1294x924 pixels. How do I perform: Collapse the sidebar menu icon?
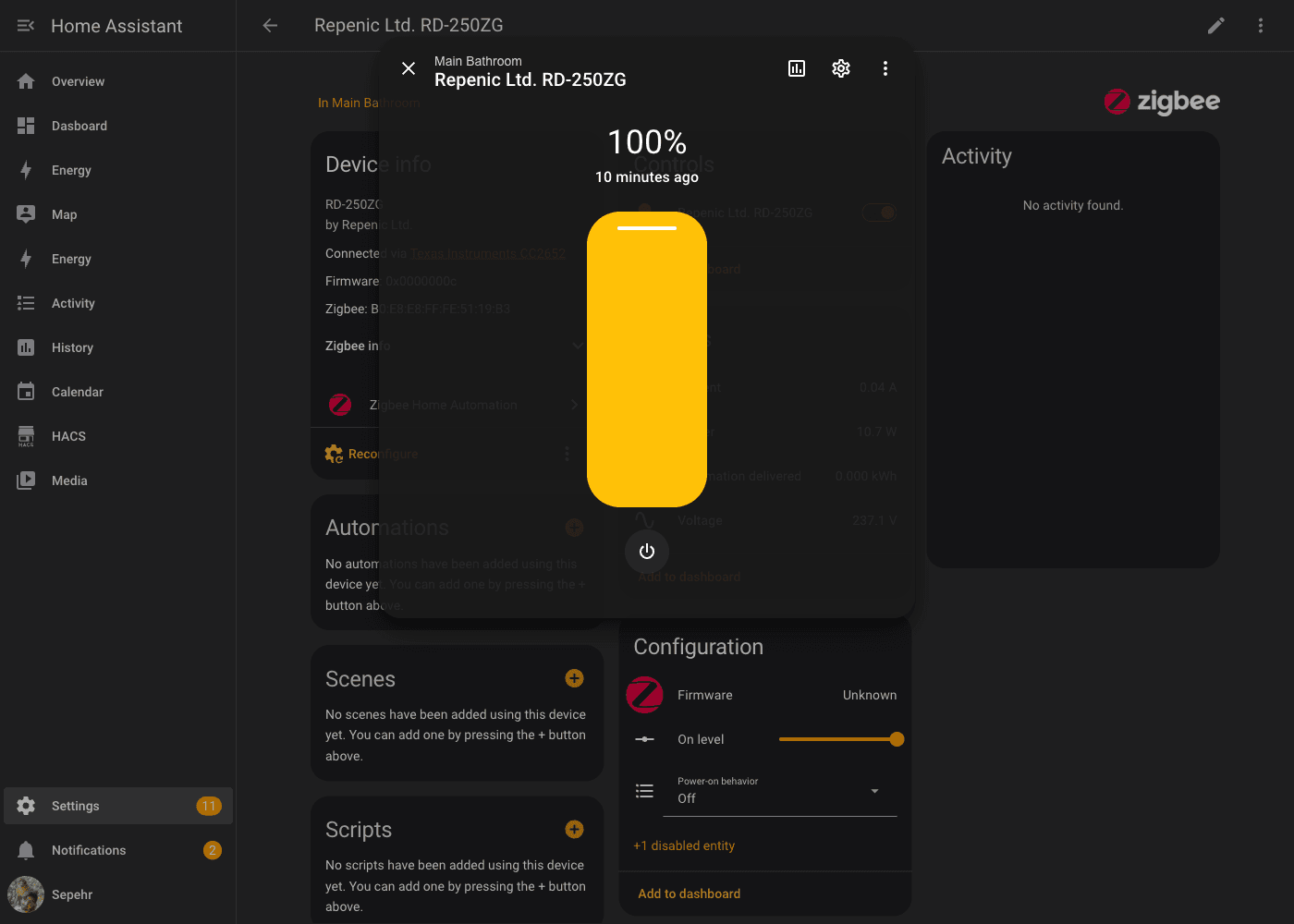point(26,26)
